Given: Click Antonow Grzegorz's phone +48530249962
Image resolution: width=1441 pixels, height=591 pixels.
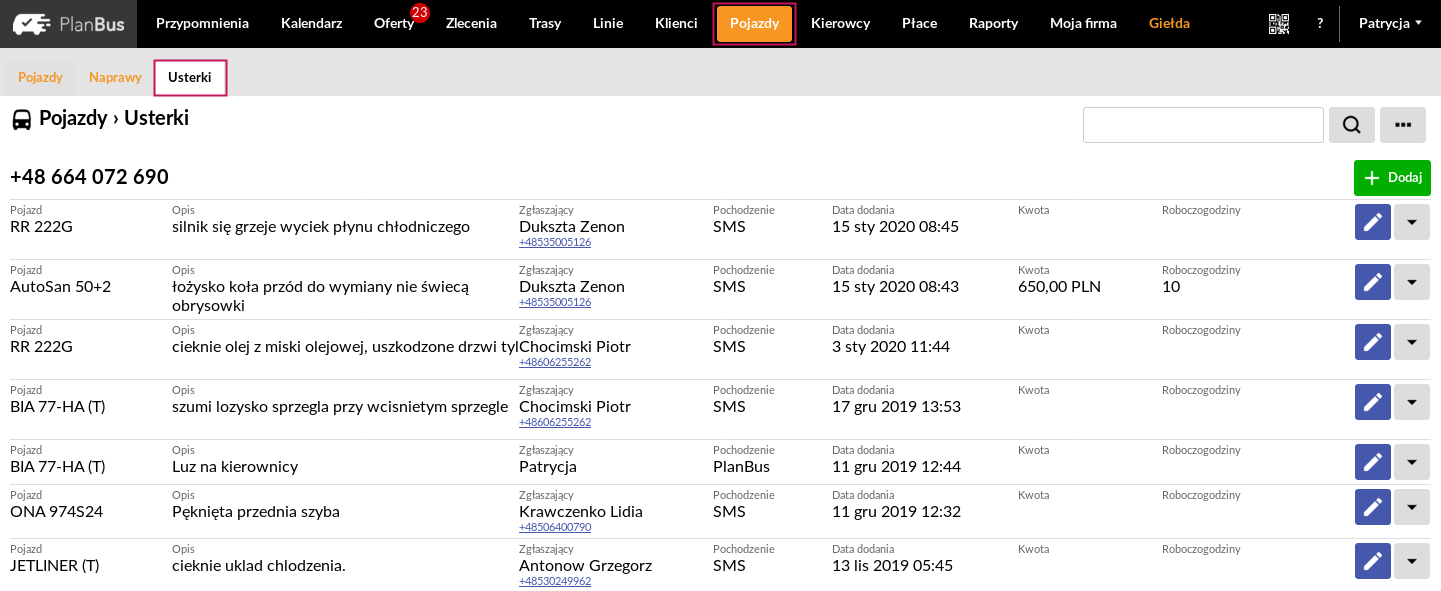Looking at the screenshot, I should click(x=555, y=581).
